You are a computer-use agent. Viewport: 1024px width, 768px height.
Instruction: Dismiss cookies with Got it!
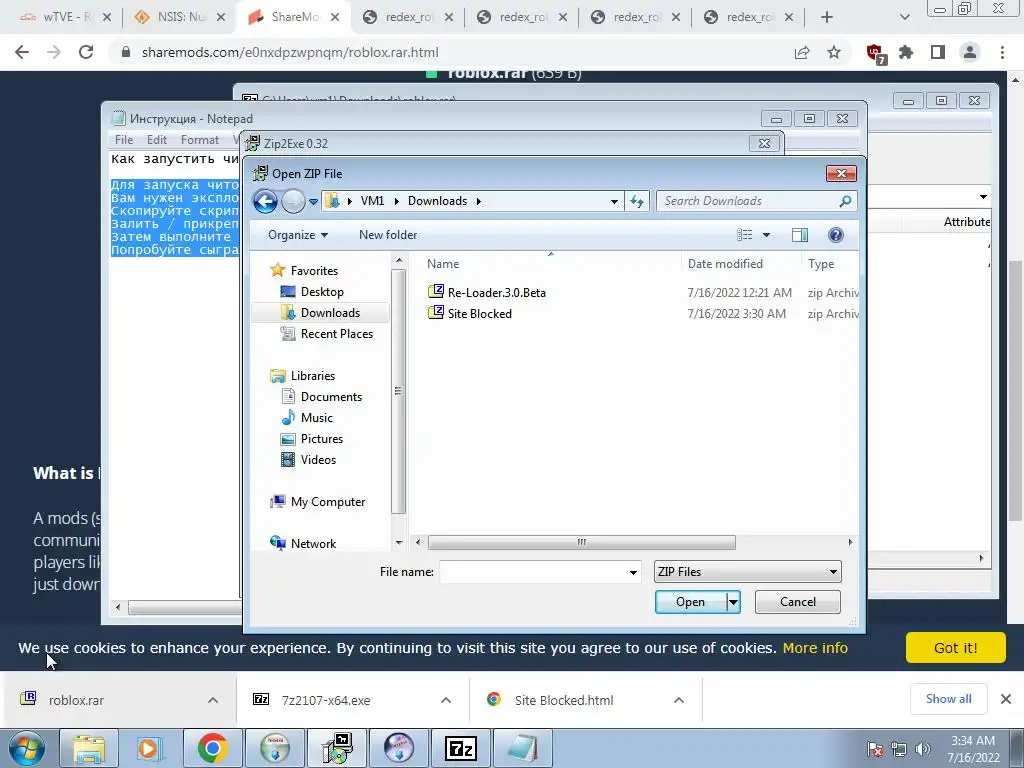[955, 648]
